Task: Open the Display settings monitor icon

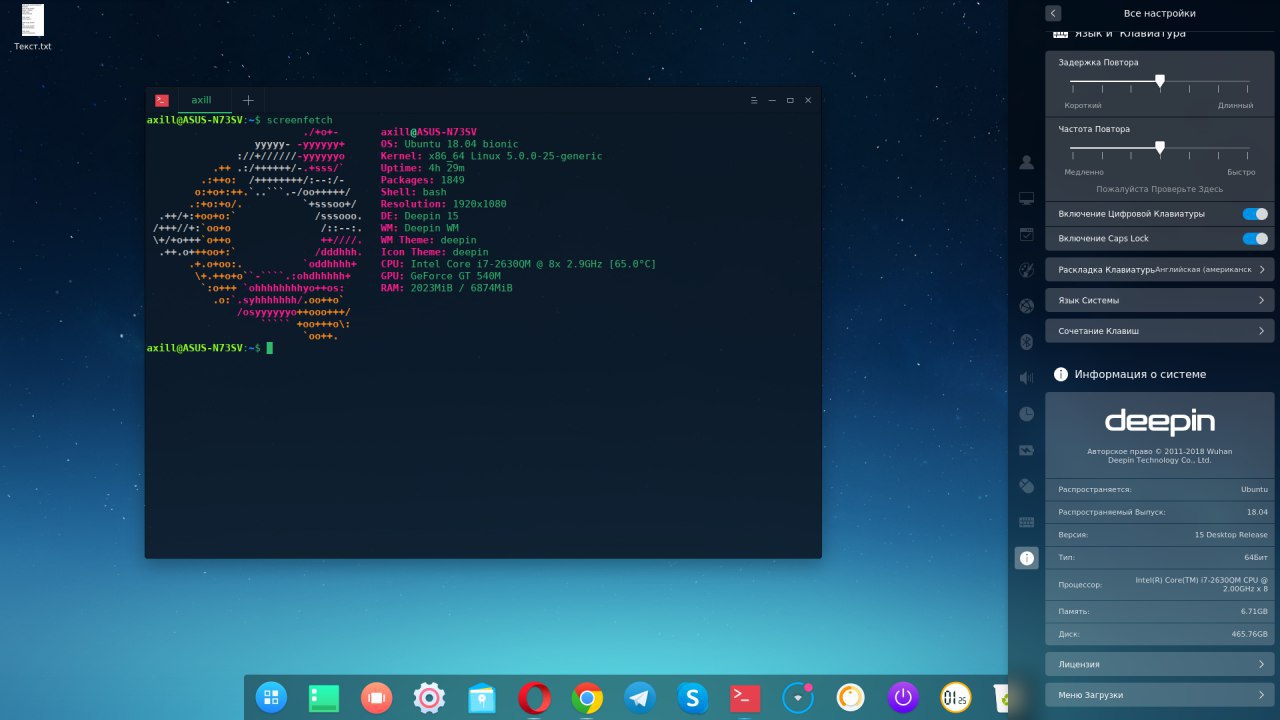Action: 1026,199
